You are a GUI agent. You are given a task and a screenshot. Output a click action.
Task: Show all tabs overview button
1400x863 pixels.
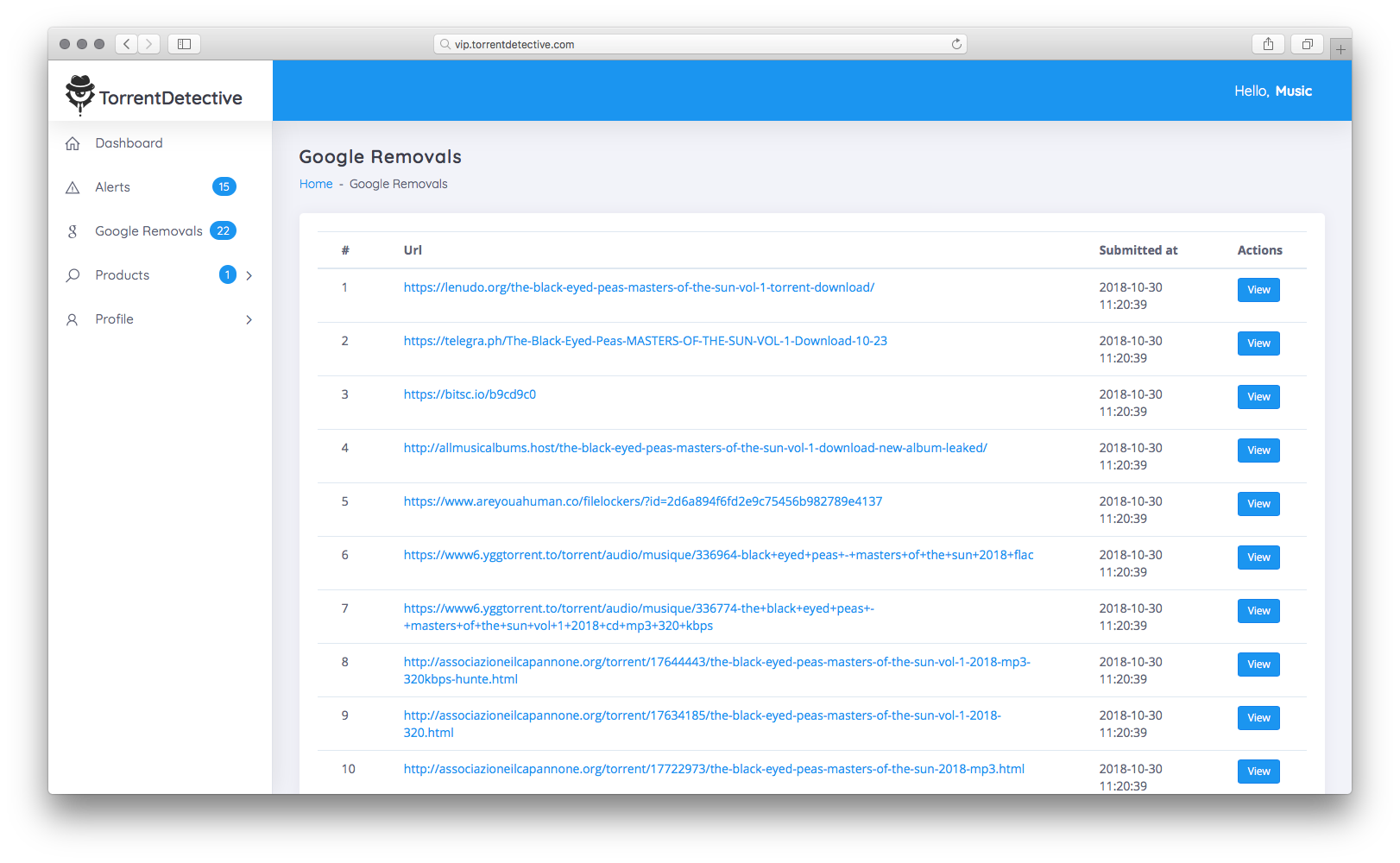[x=1307, y=44]
